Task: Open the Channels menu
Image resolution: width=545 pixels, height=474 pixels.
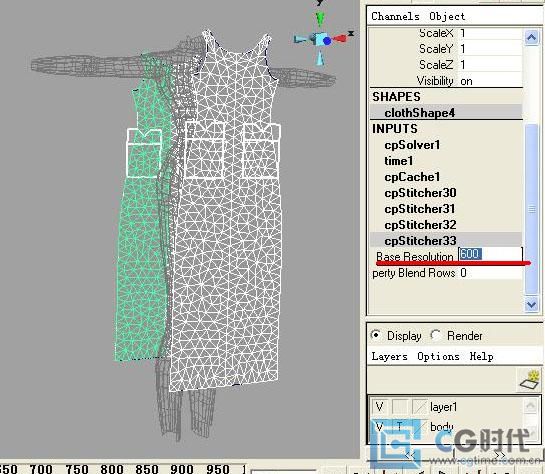Action: click(395, 16)
